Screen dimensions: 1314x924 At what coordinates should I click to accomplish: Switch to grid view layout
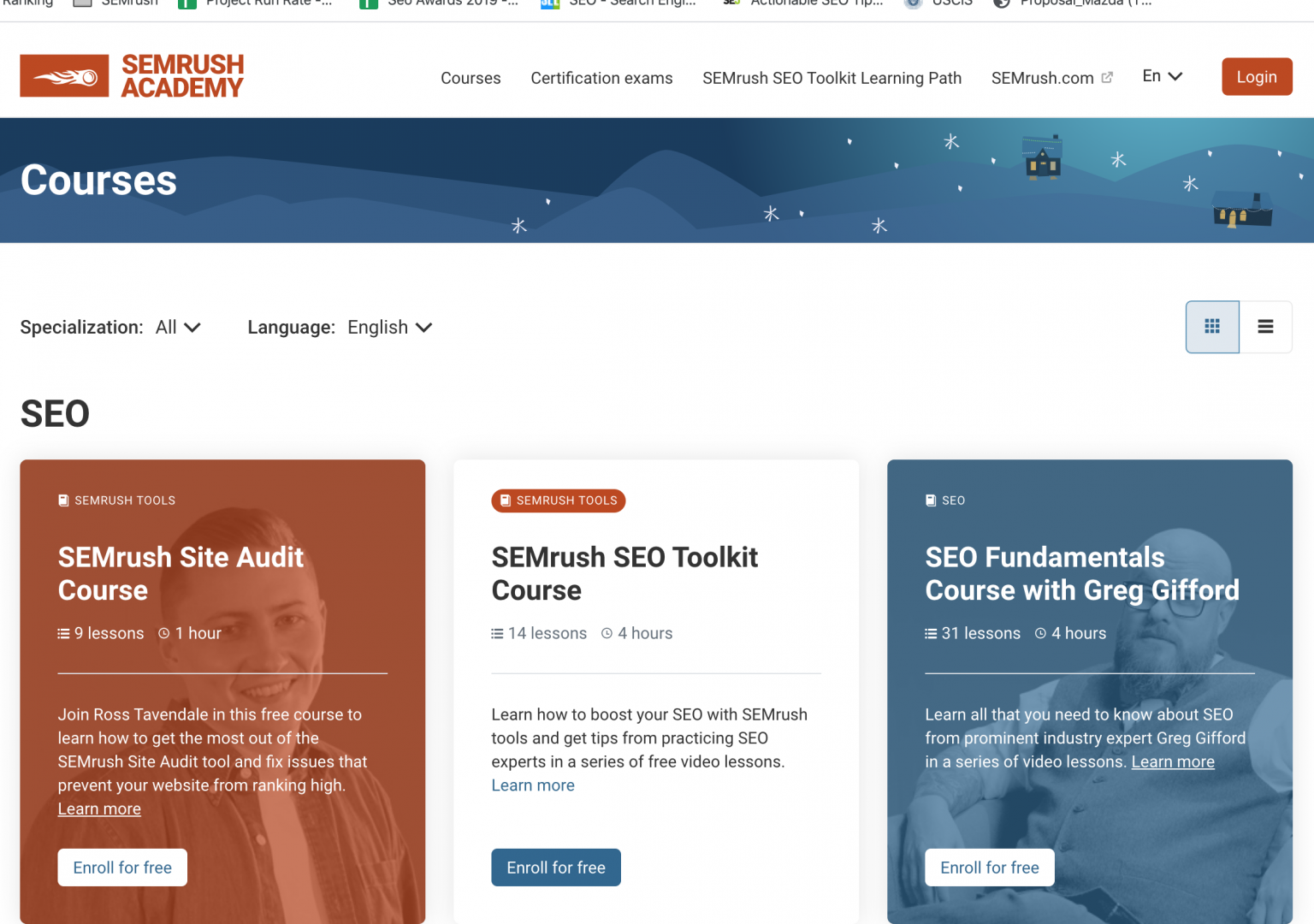click(1211, 327)
